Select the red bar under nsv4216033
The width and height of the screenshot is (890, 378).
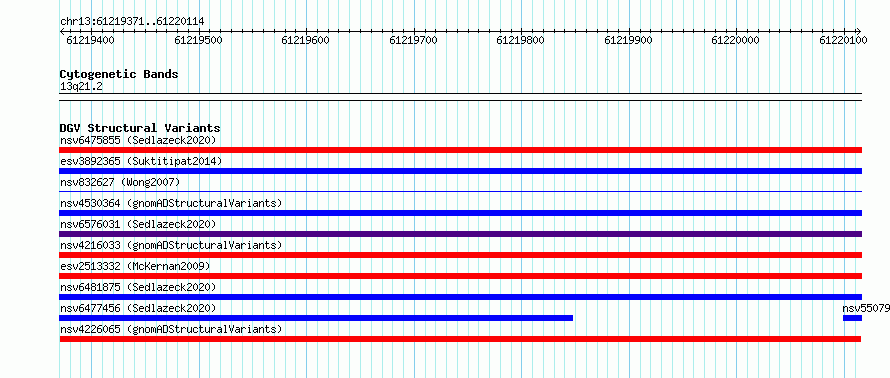(460, 255)
